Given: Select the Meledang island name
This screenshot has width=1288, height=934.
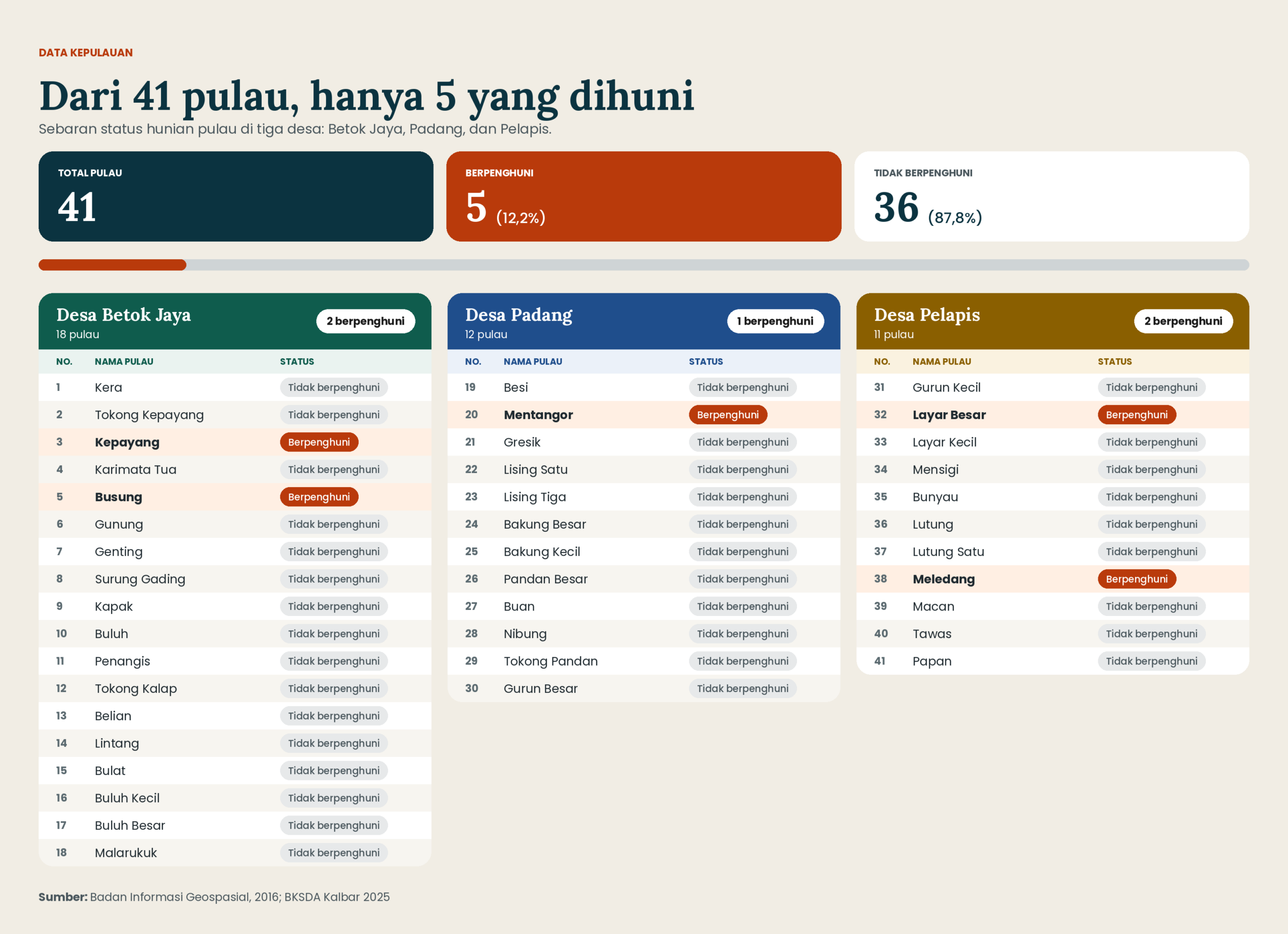Looking at the screenshot, I should pos(944,579).
